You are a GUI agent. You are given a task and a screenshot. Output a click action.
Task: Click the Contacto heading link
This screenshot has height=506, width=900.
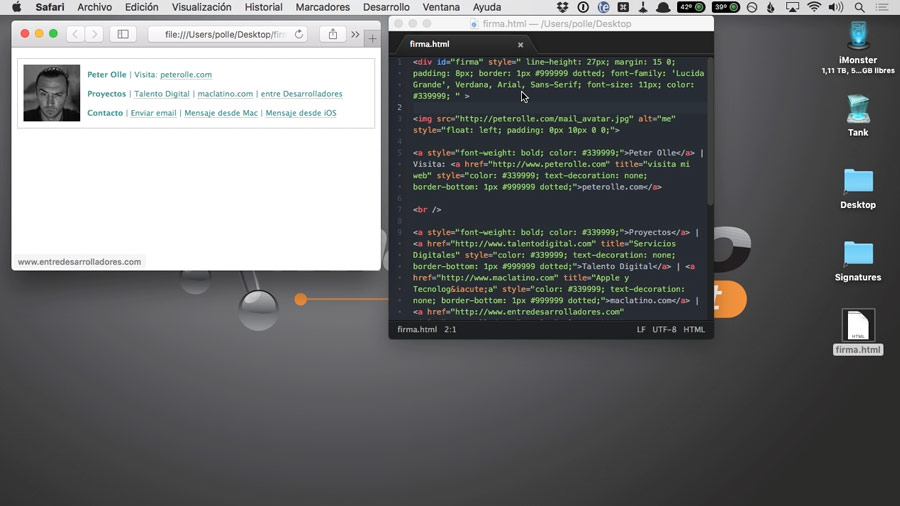point(105,113)
